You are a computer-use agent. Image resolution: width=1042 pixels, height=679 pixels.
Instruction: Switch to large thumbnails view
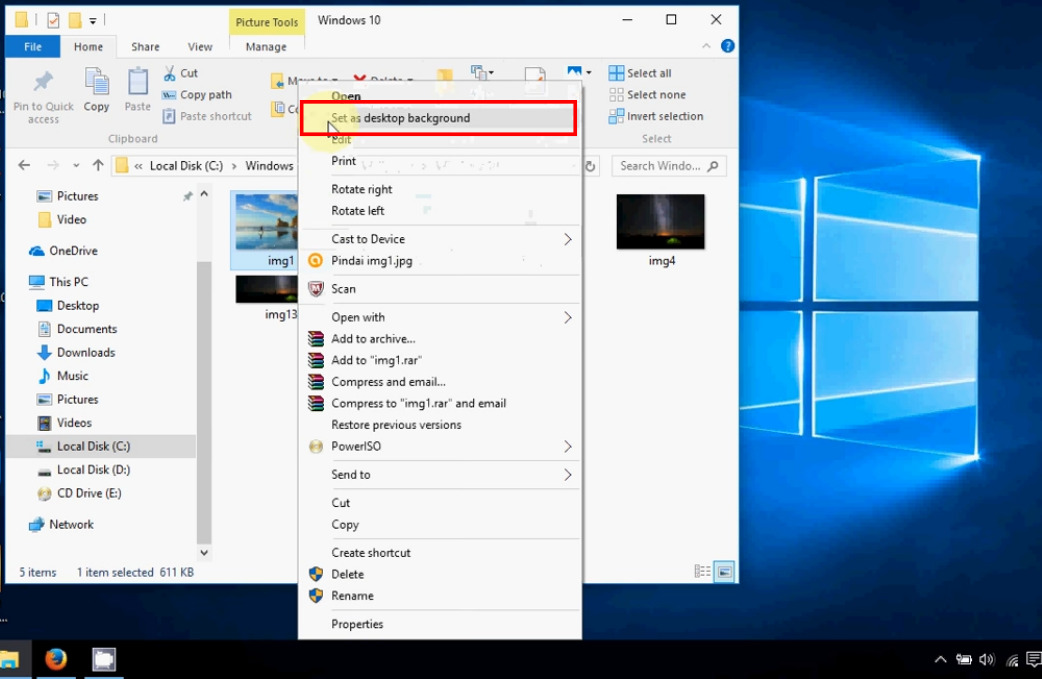tap(722, 570)
